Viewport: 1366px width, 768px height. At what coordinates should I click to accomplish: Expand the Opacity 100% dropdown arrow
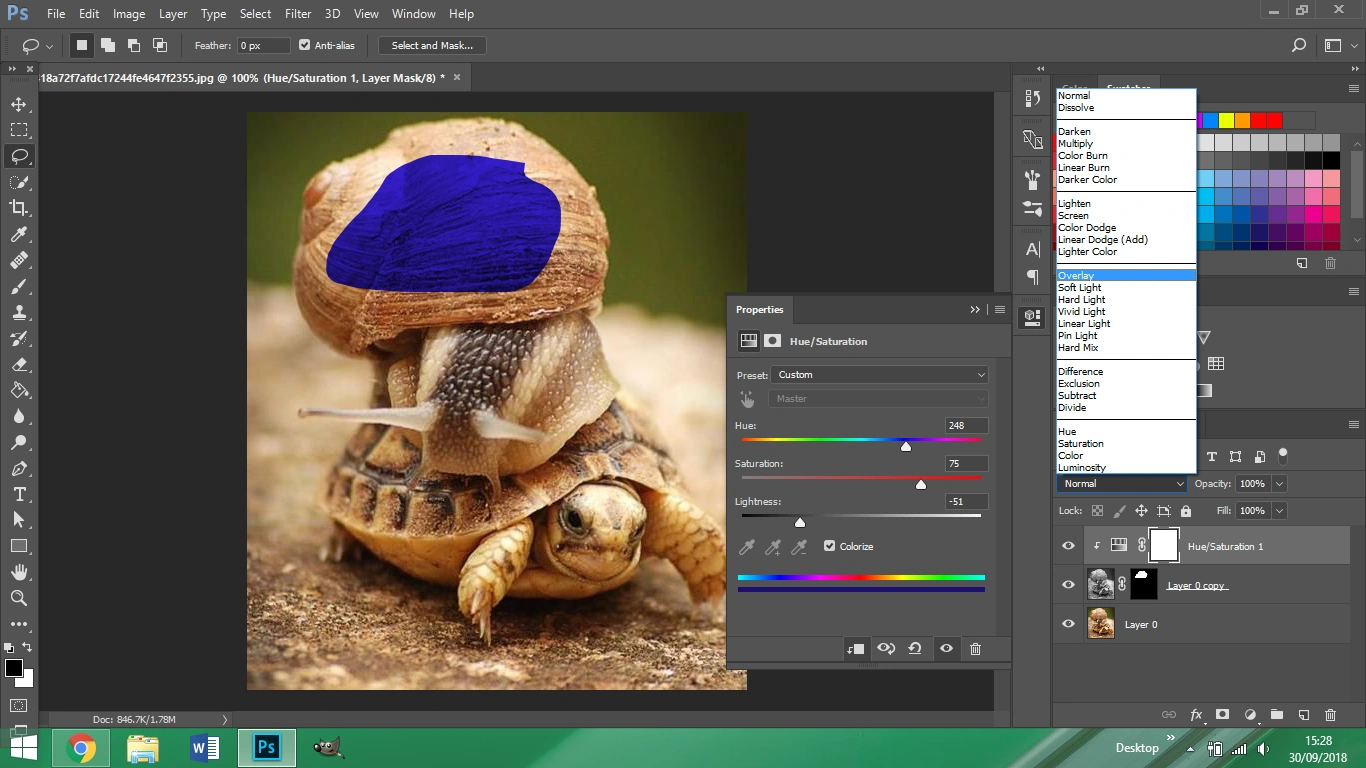(1279, 484)
